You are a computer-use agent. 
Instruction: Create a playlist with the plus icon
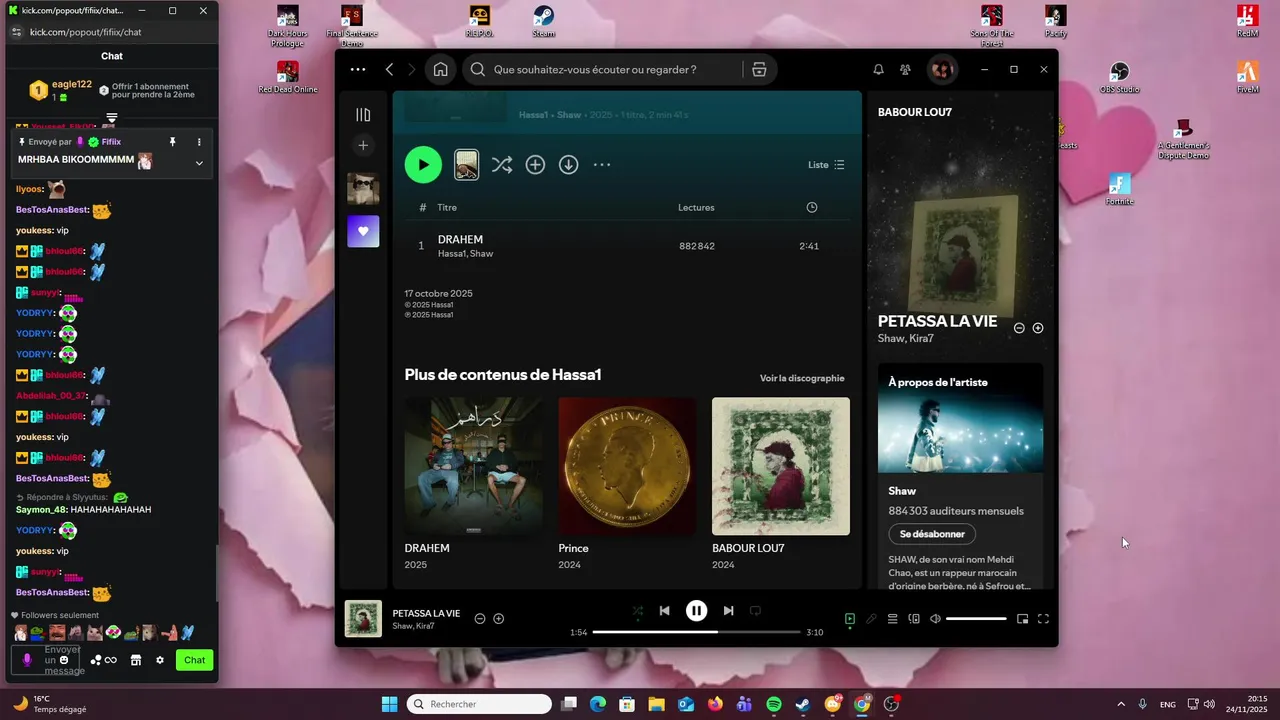pos(363,145)
